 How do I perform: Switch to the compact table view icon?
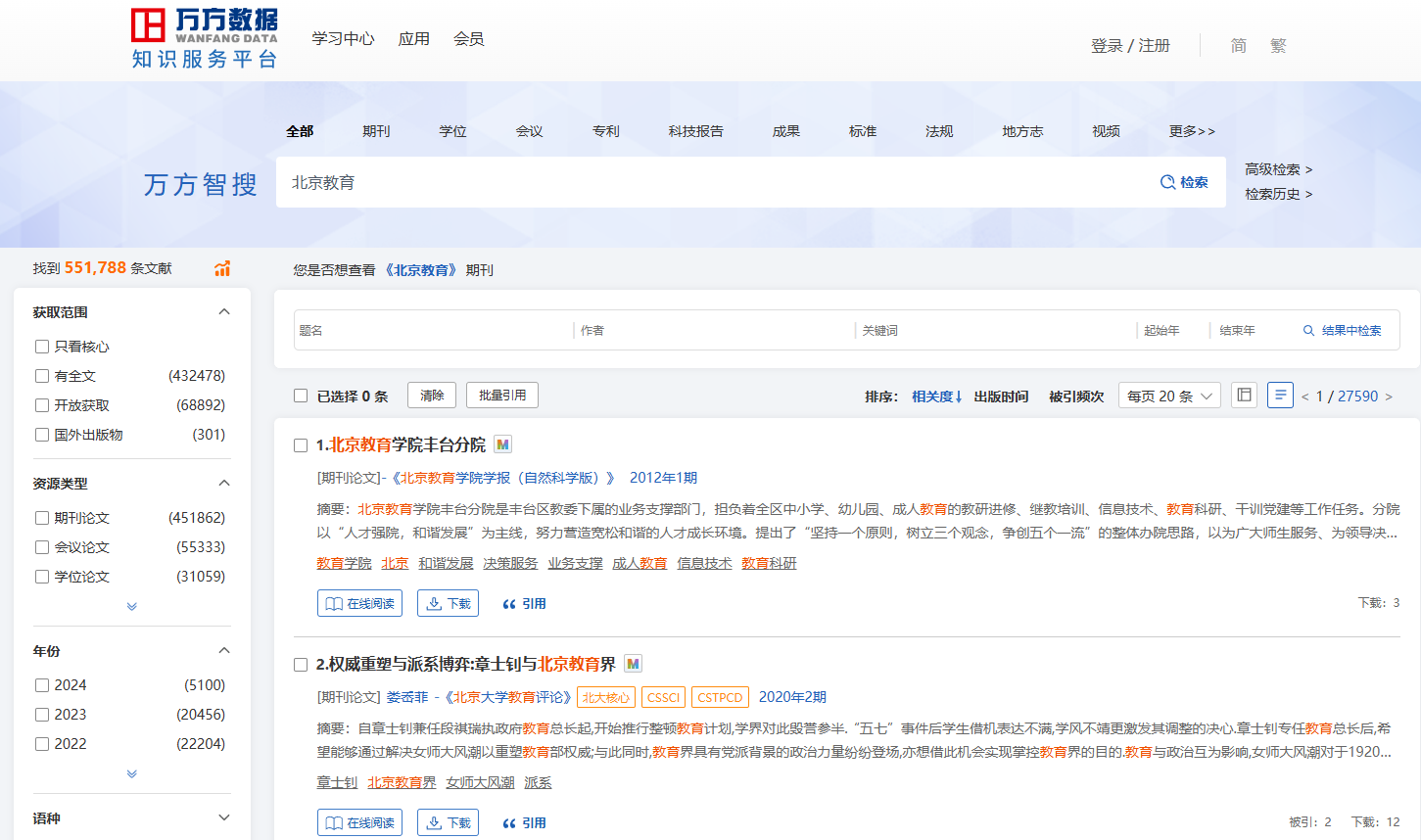pos(1244,395)
